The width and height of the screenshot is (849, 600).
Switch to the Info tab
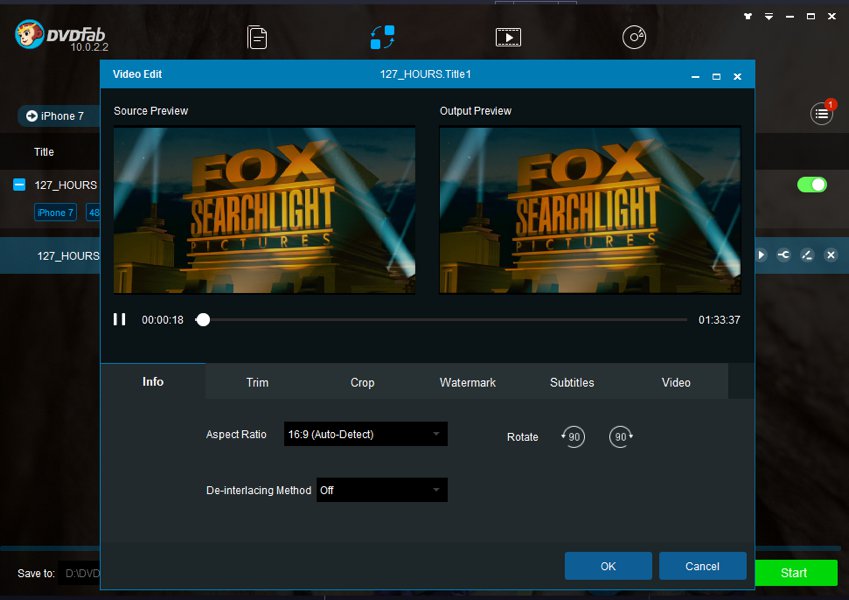pos(153,382)
